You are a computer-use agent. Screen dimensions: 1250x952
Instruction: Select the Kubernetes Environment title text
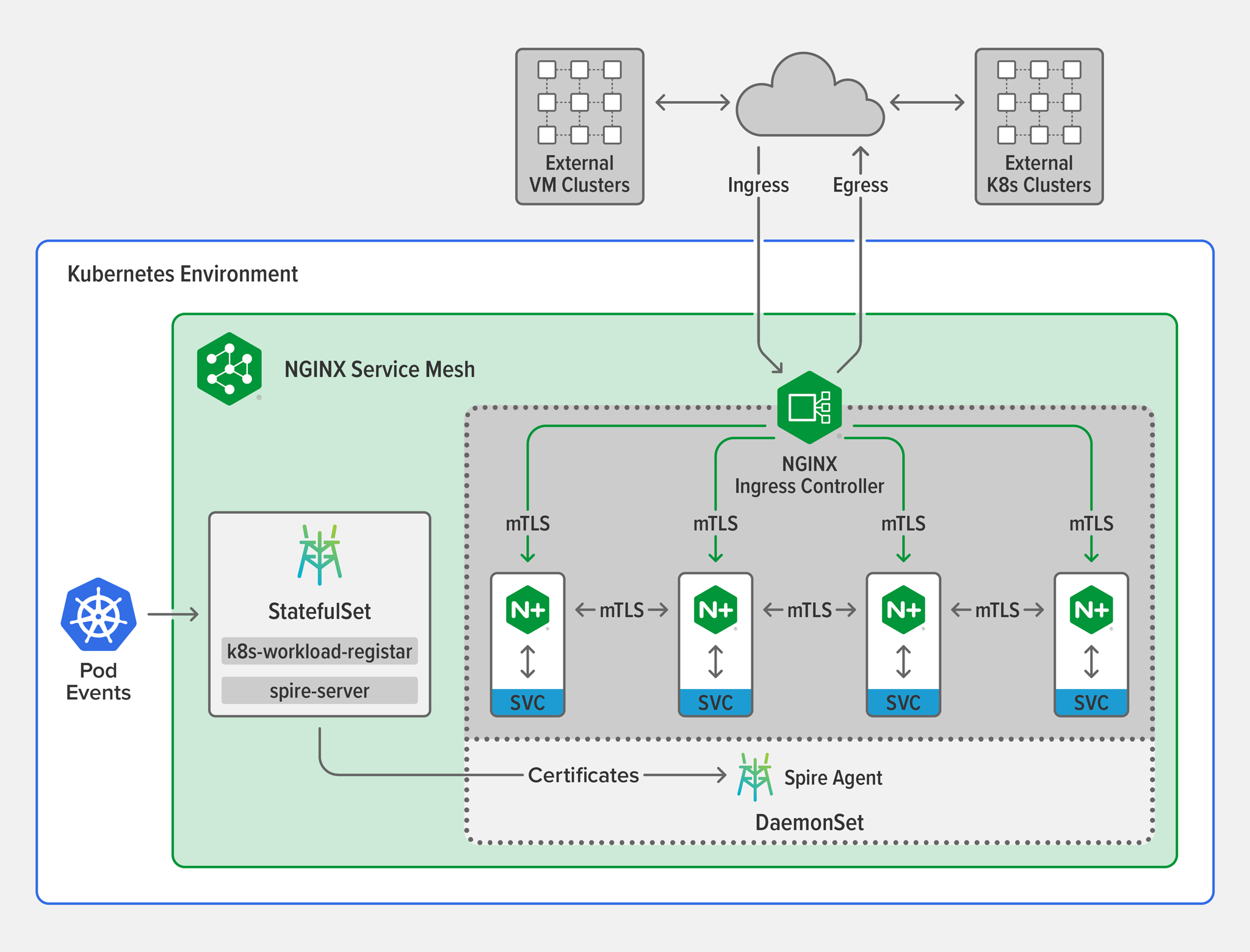[182, 274]
